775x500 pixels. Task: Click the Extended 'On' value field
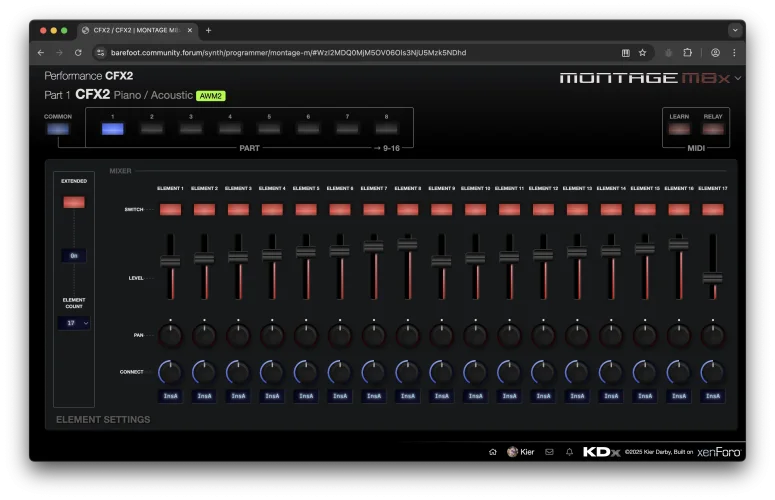(74, 255)
